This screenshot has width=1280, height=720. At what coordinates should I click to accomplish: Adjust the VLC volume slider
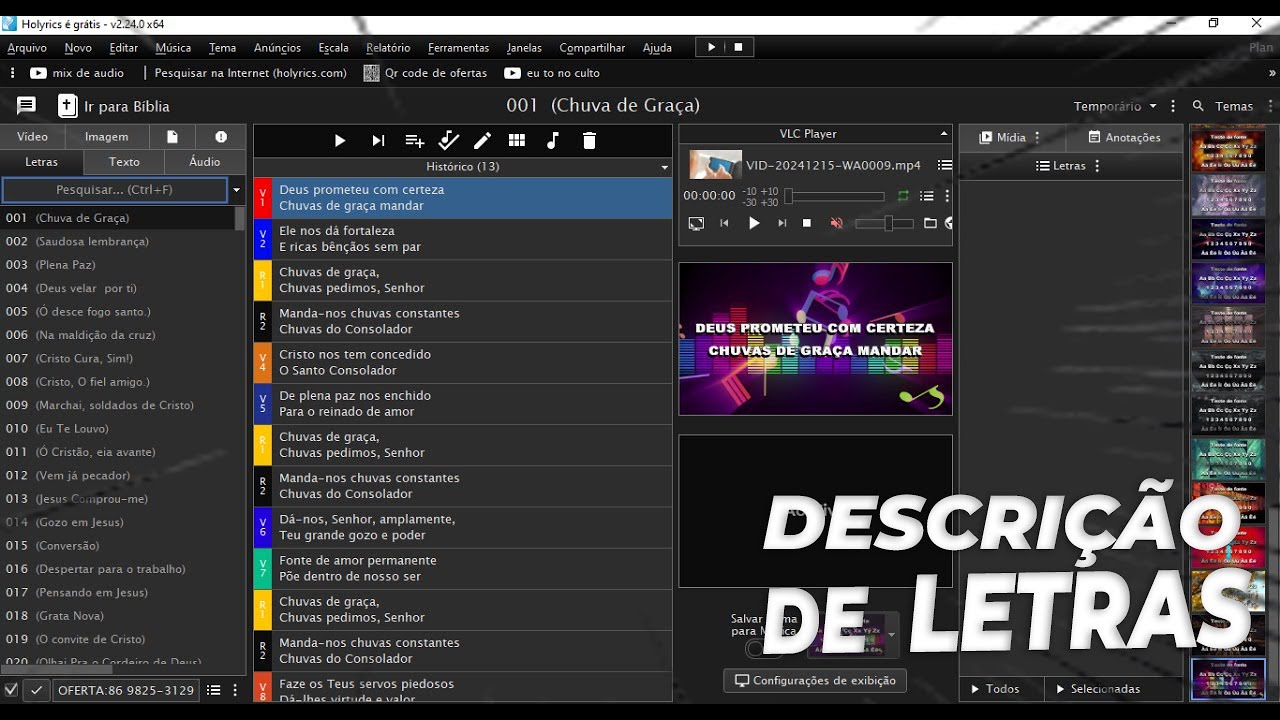885,223
